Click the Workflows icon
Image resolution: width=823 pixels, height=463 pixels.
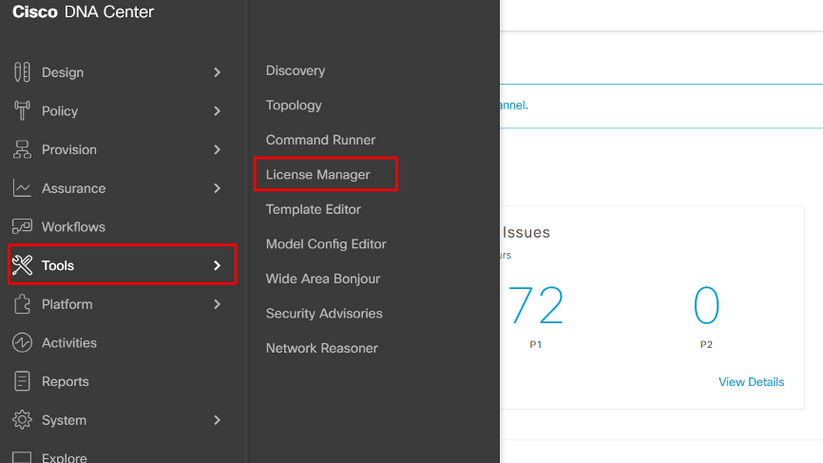[22, 227]
